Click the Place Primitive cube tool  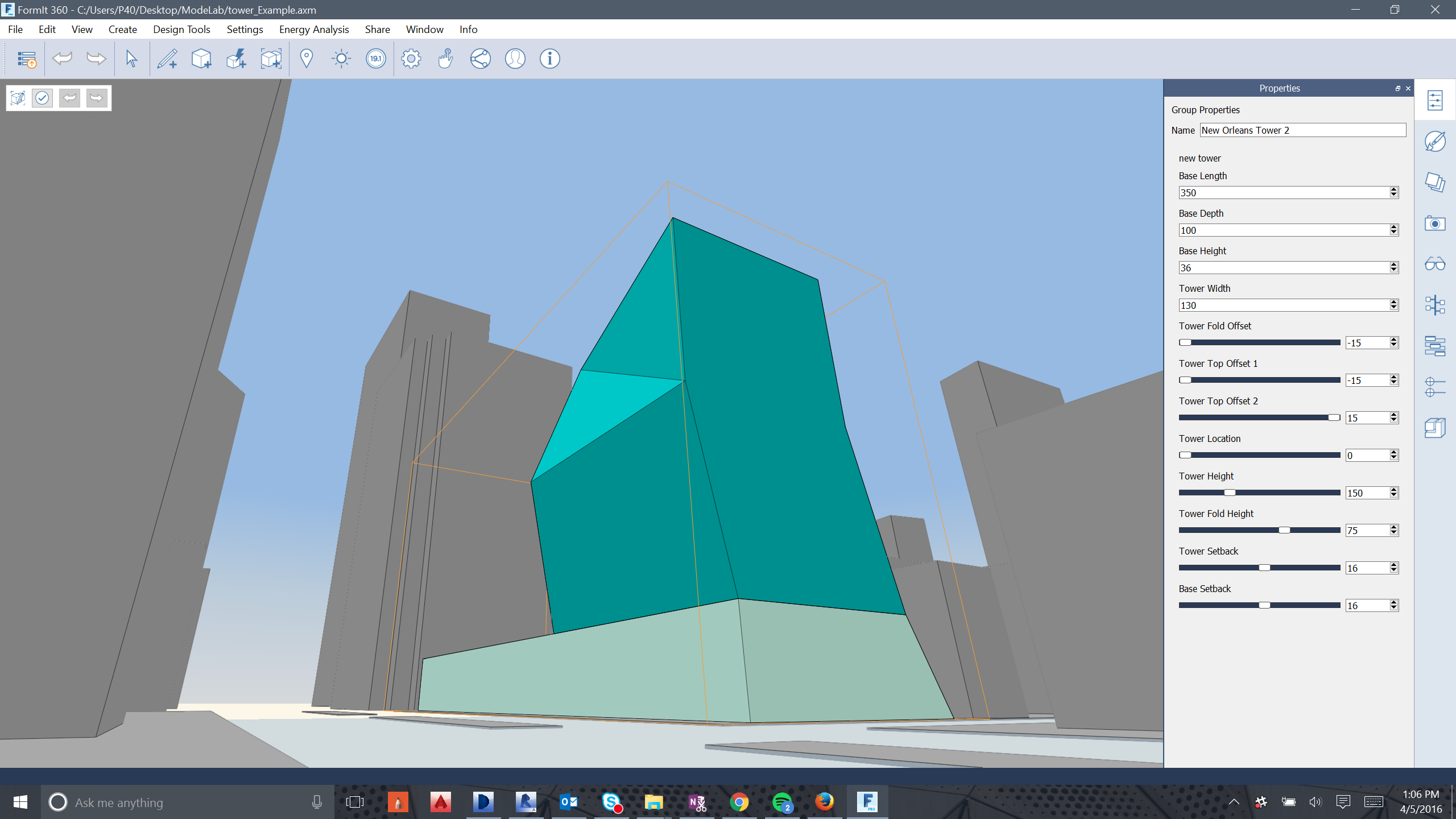click(201, 59)
